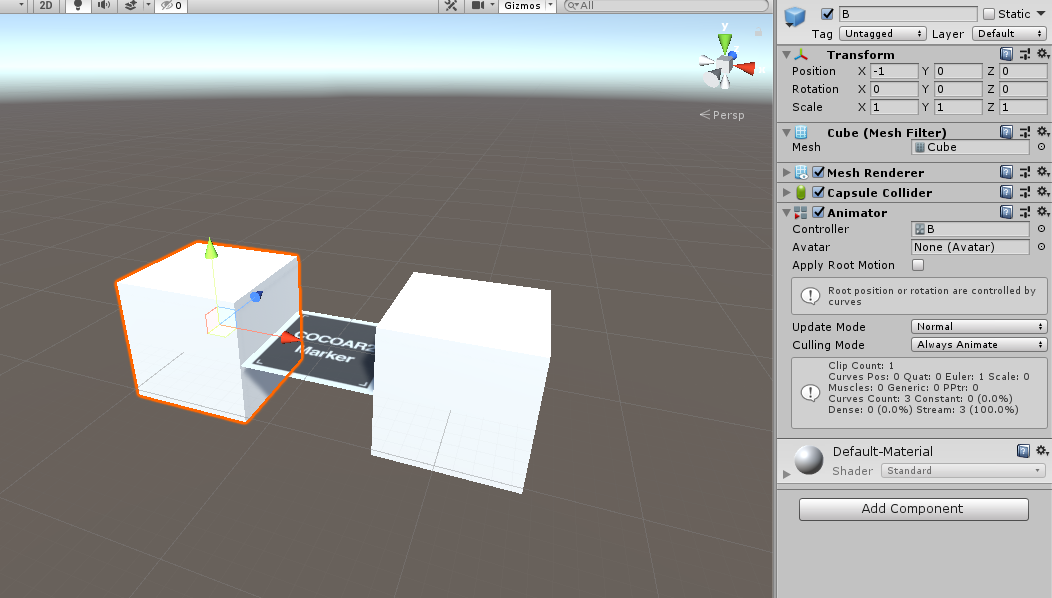Viewport: 1052px width, 598px height.
Task: Toggle the scene lighting bulb icon
Action: pyautogui.click(x=78, y=5)
